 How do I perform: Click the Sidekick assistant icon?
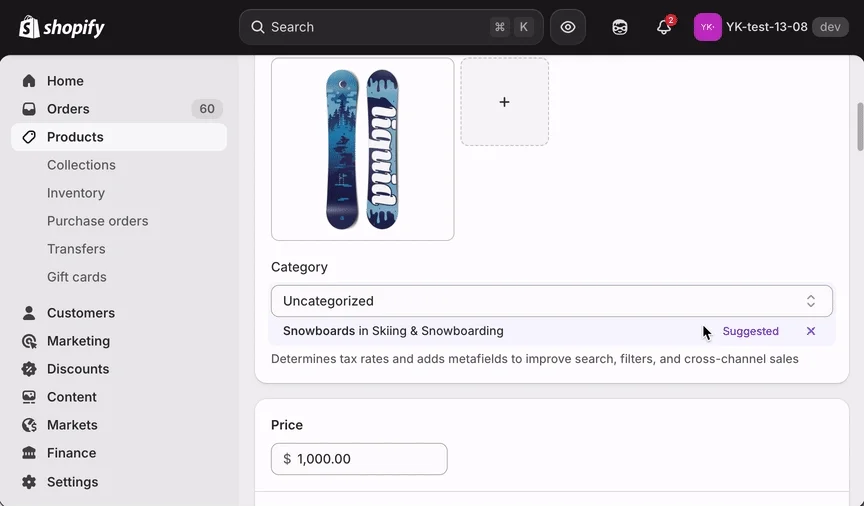(x=620, y=27)
